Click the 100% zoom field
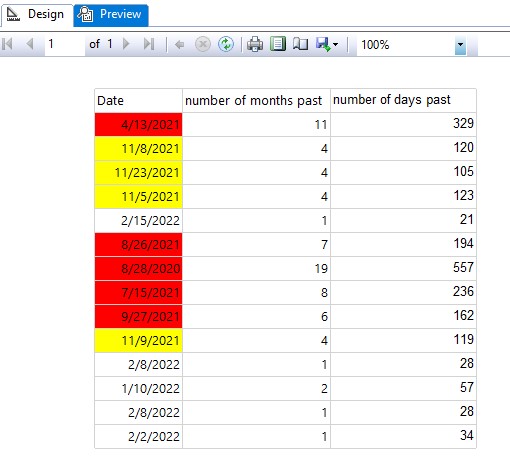510x462 pixels. [405, 44]
